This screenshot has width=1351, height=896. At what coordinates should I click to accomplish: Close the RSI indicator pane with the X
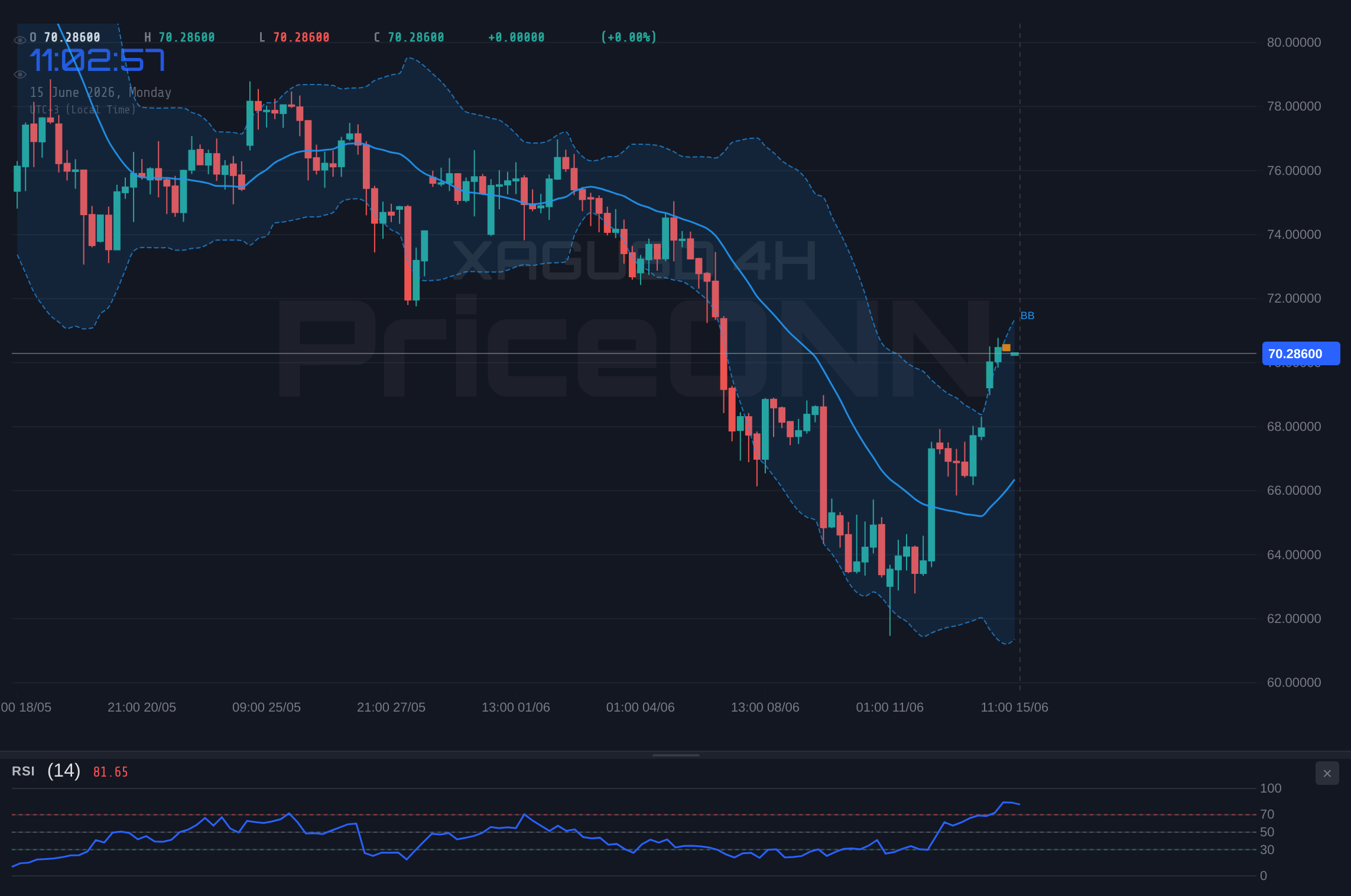[x=1327, y=773]
